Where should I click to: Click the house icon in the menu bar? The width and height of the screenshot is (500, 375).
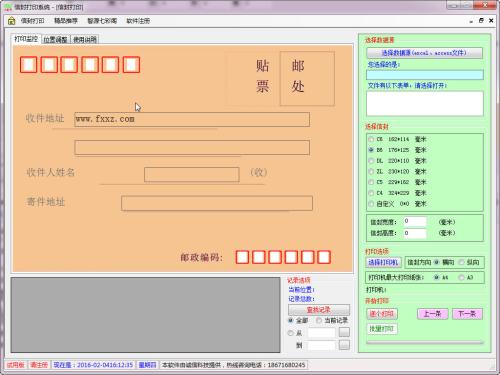point(11,21)
